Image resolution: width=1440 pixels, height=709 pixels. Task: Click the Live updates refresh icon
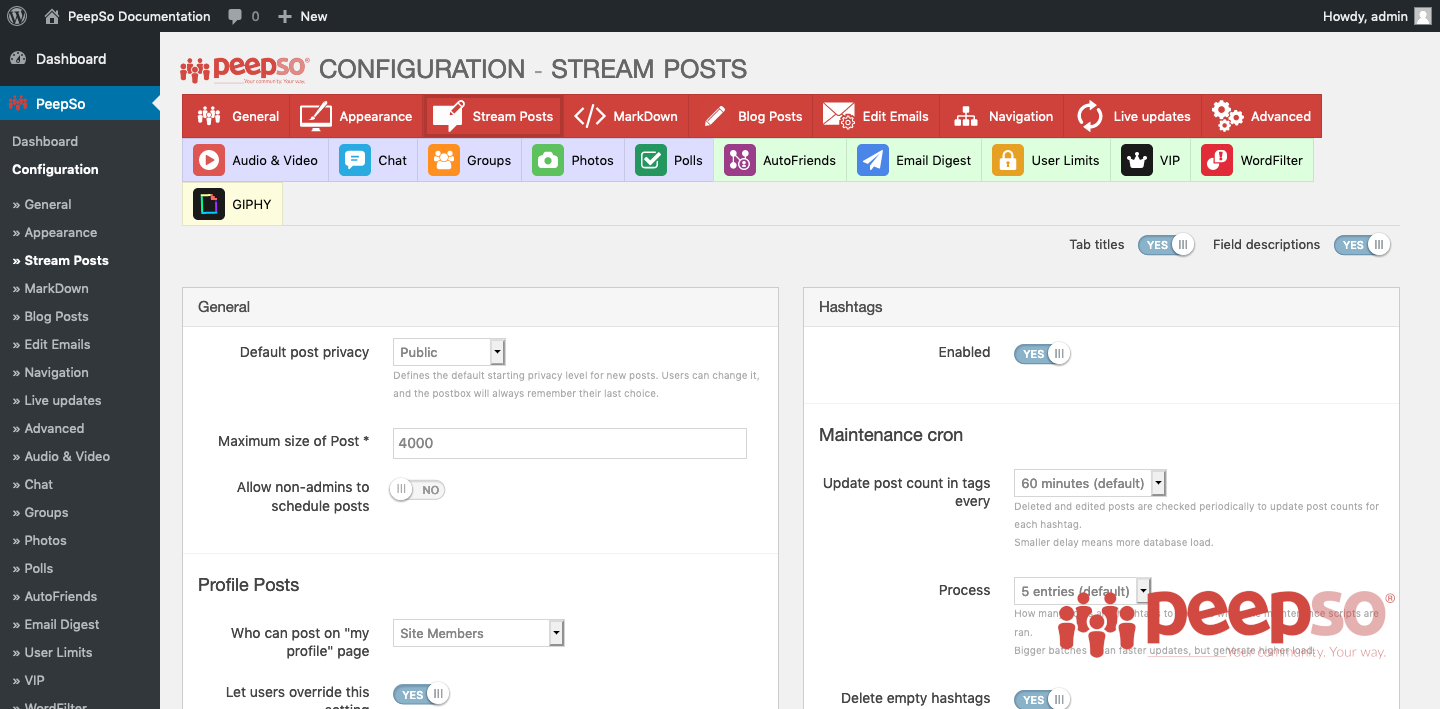[x=1090, y=116]
